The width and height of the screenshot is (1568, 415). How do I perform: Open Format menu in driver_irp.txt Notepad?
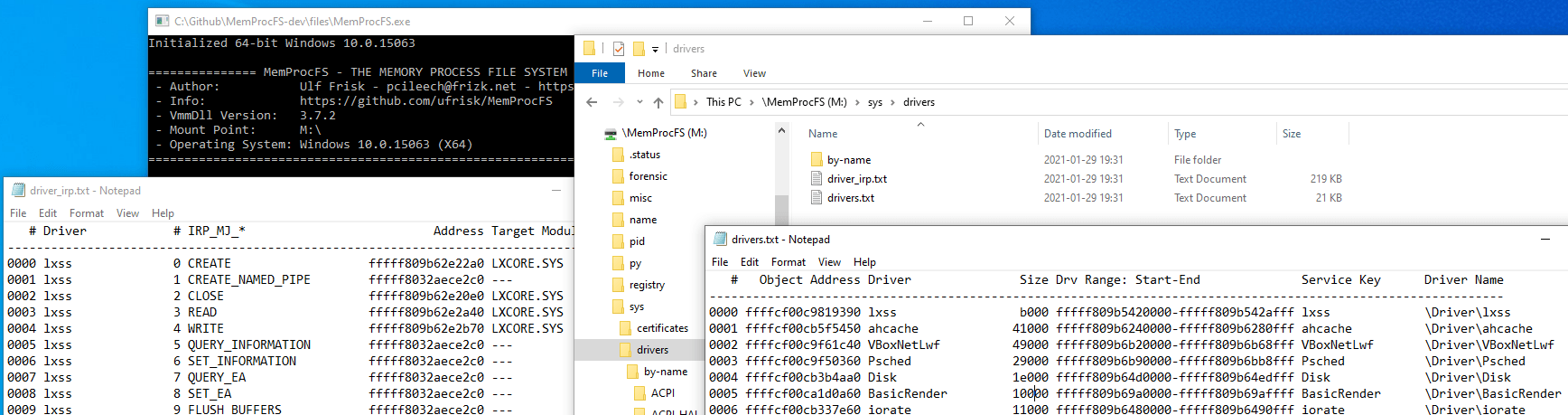click(x=87, y=213)
